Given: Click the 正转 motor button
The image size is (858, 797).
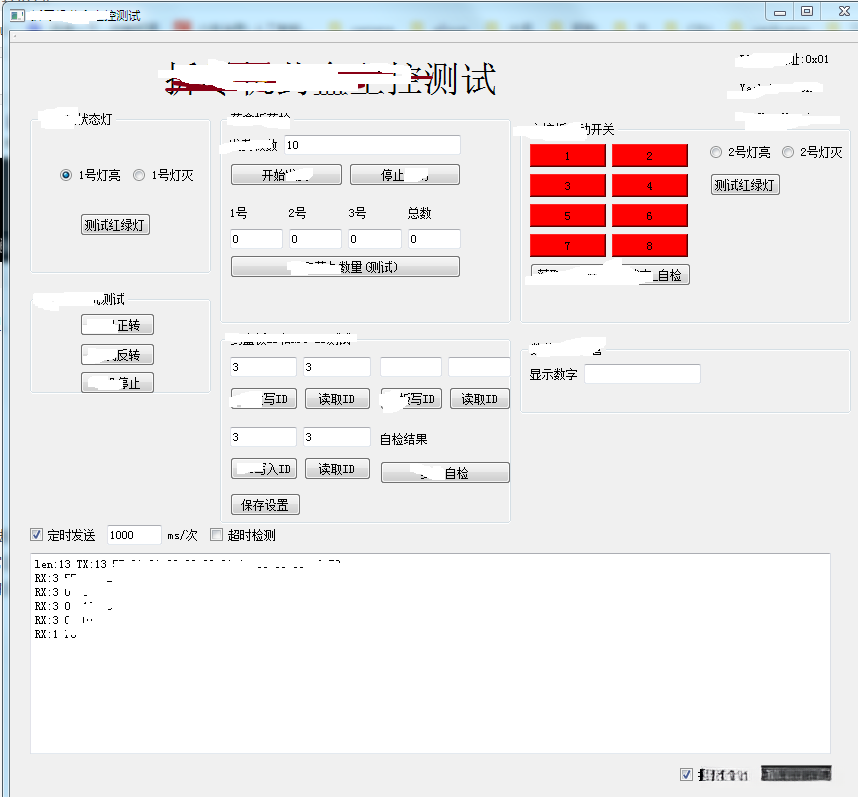Looking at the screenshot, I should 118,325.
